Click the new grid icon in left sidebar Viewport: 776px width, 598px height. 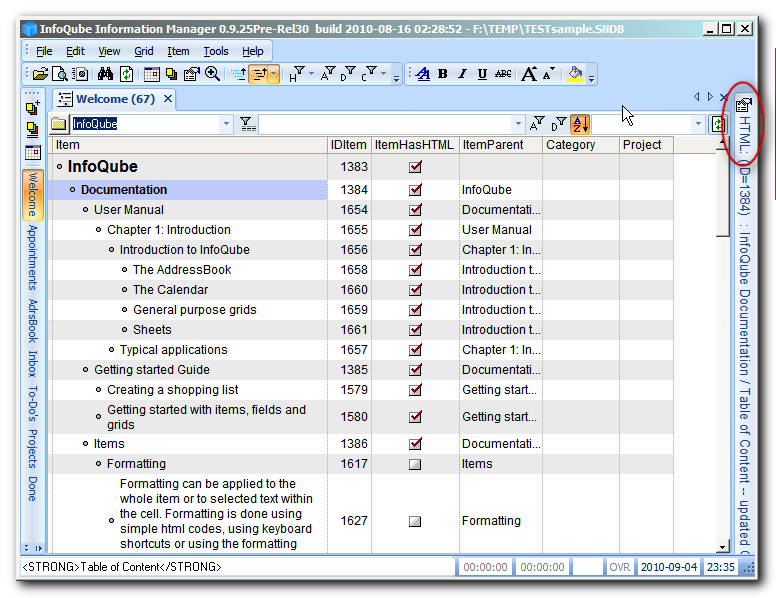coord(33,107)
